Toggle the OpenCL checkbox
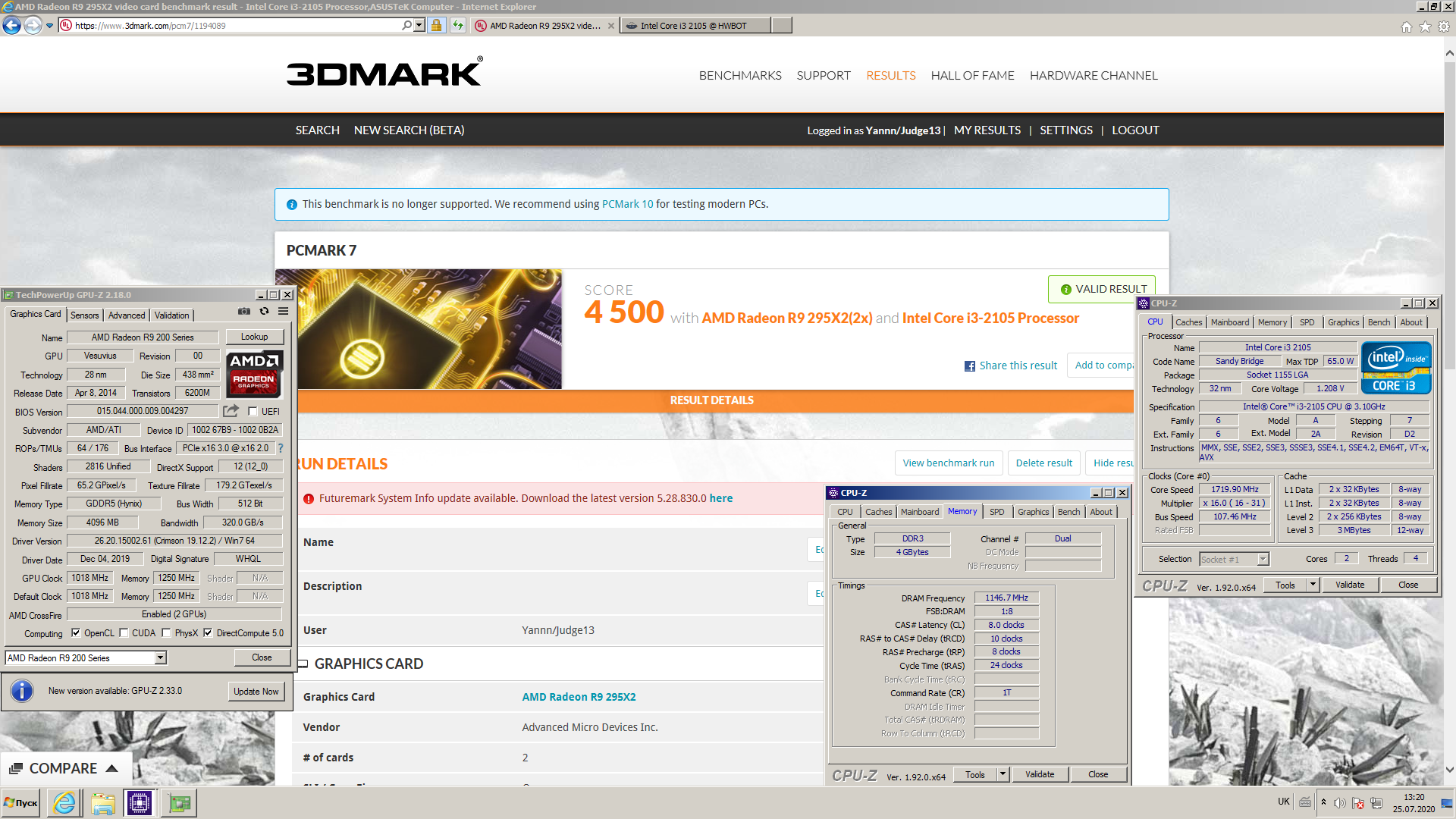Image resolution: width=1456 pixels, height=819 pixels. [76, 633]
